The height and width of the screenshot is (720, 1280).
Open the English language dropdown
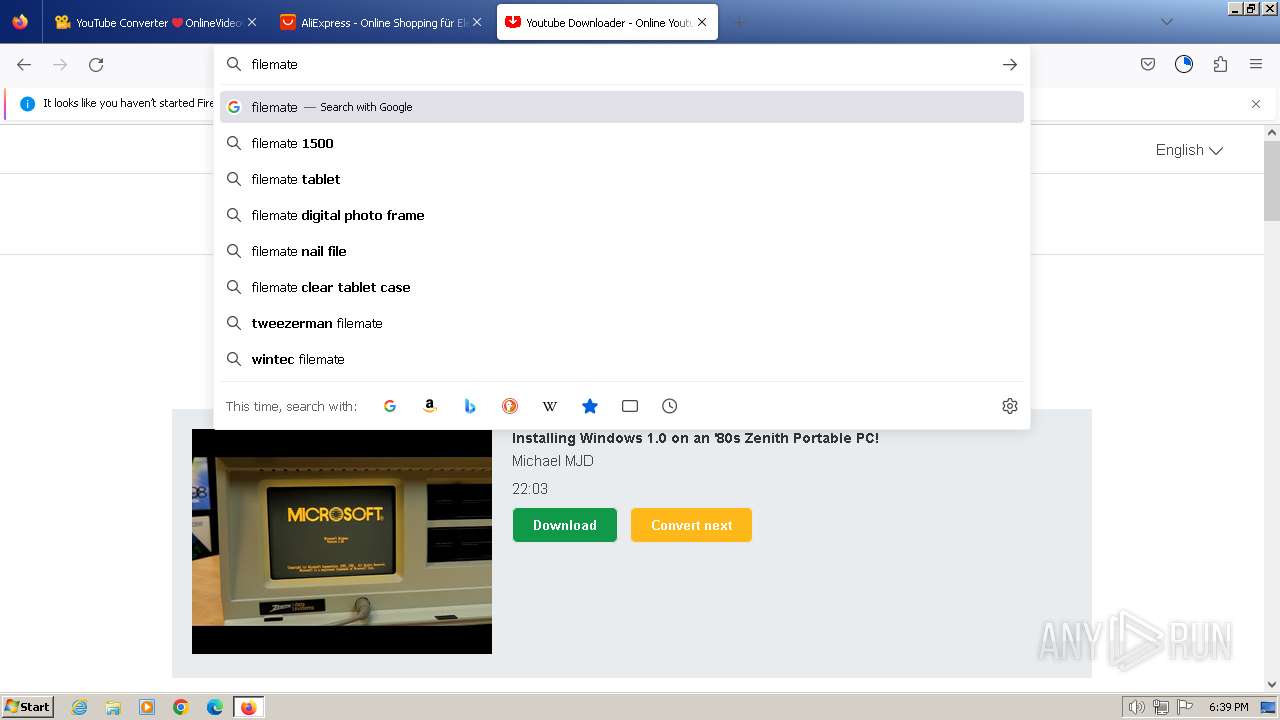tap(1189, 150)
